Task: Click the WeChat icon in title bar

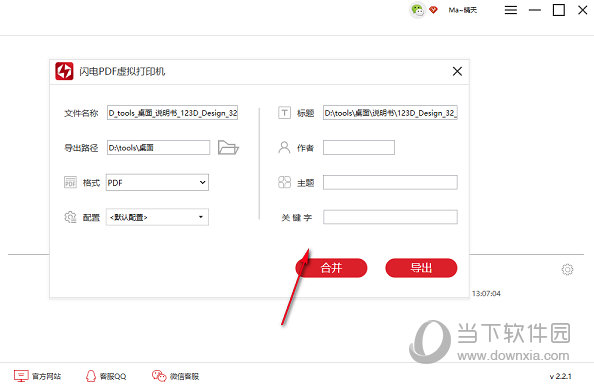Action: (x=417, y=10)
